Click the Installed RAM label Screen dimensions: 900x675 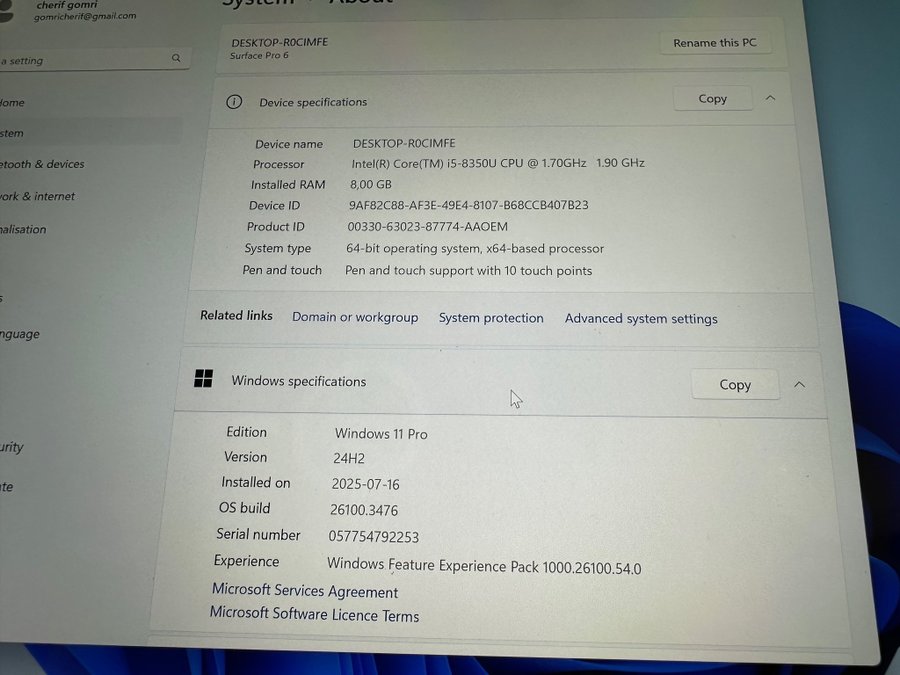tap(288, 185)
